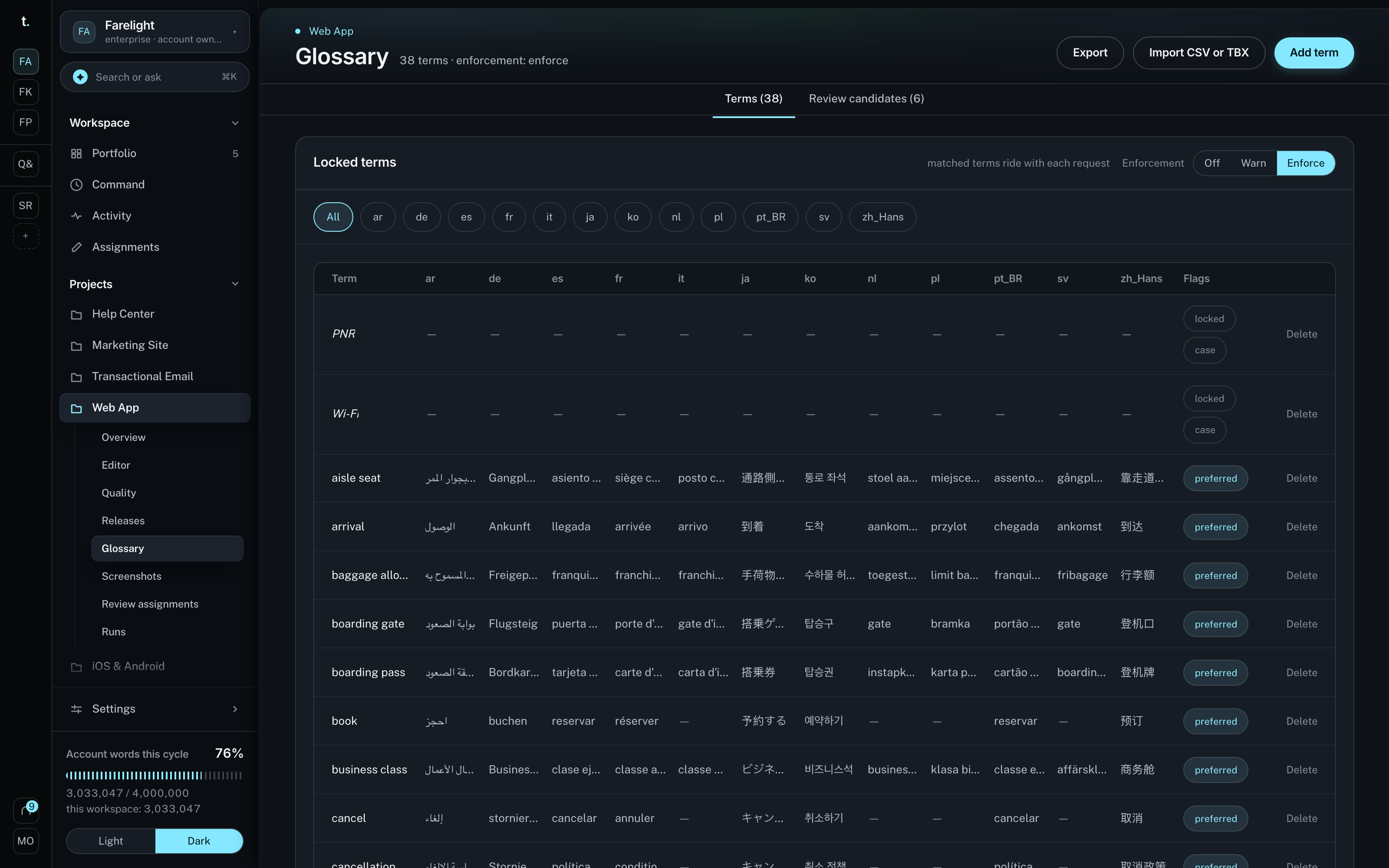Open the Q& workspace avatar
This screenshot has height=868, width=1389.
click(26, 164)
